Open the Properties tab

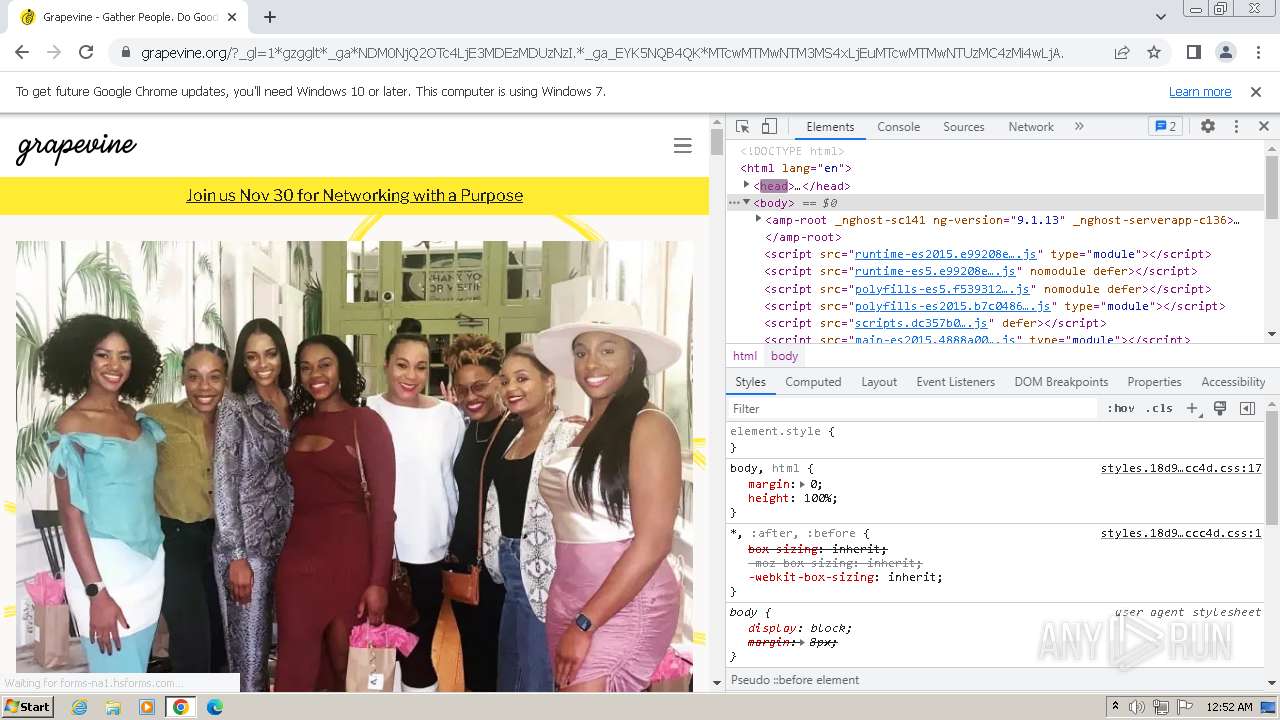[1154, 382]
